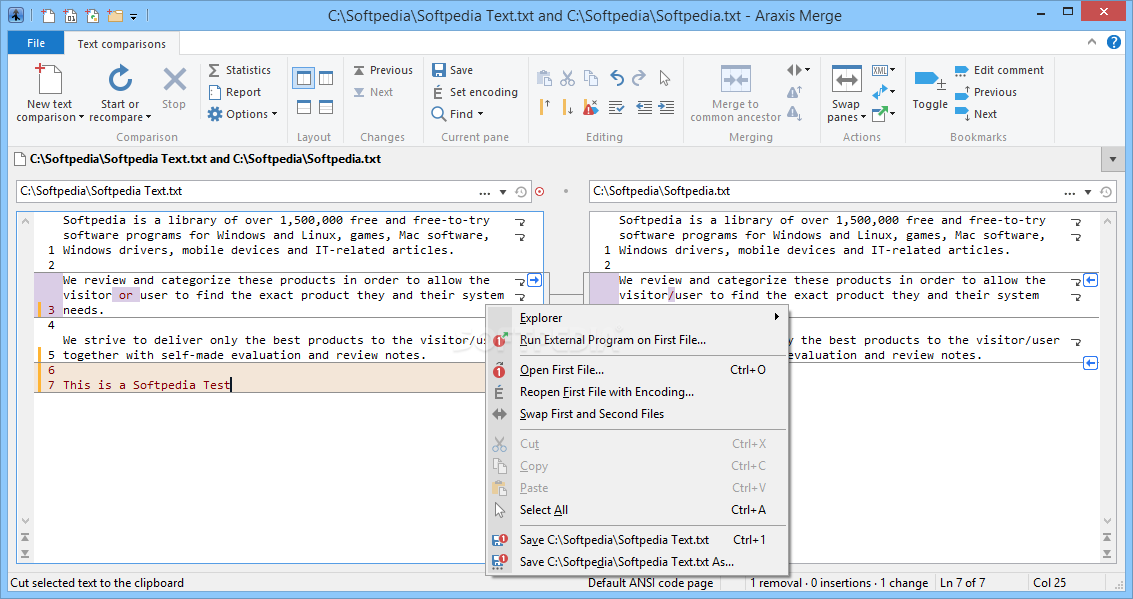The width and height of the screenshot is (1133, 599).
Task: Choose Open First File menu item
Action: click(637, 370)
